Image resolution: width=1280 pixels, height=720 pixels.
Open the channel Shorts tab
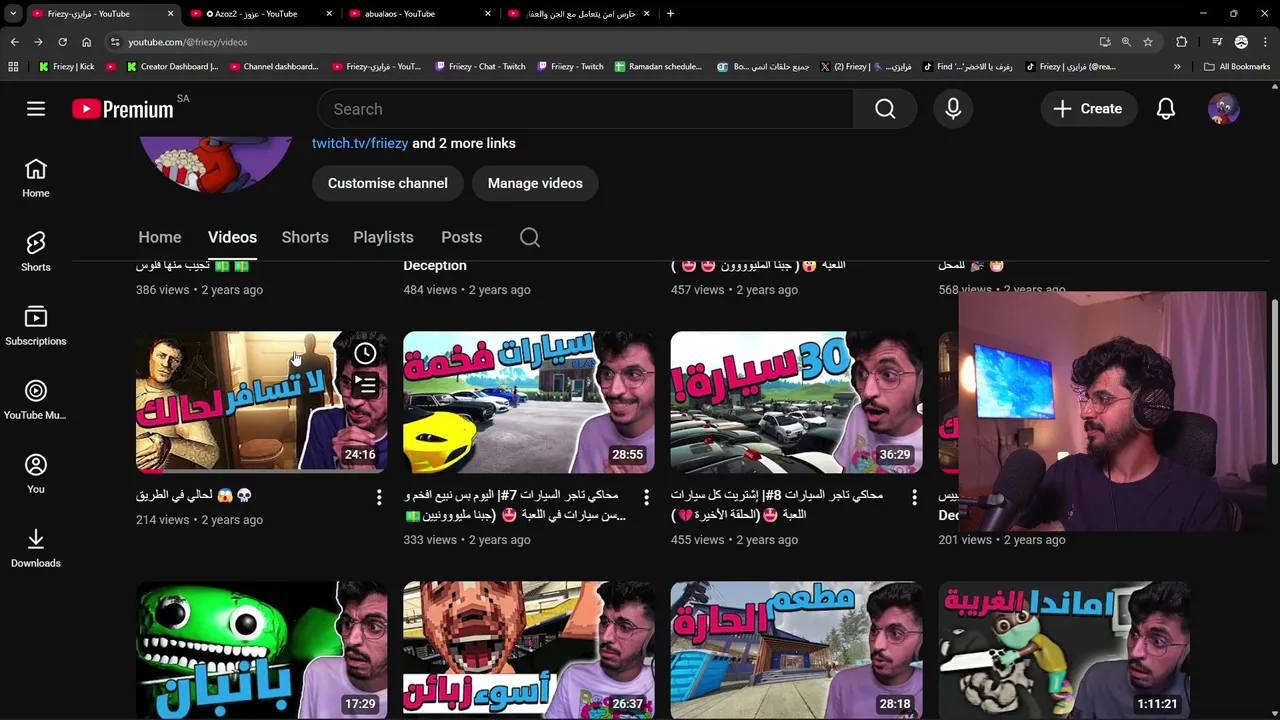click(x=305, y=237)
